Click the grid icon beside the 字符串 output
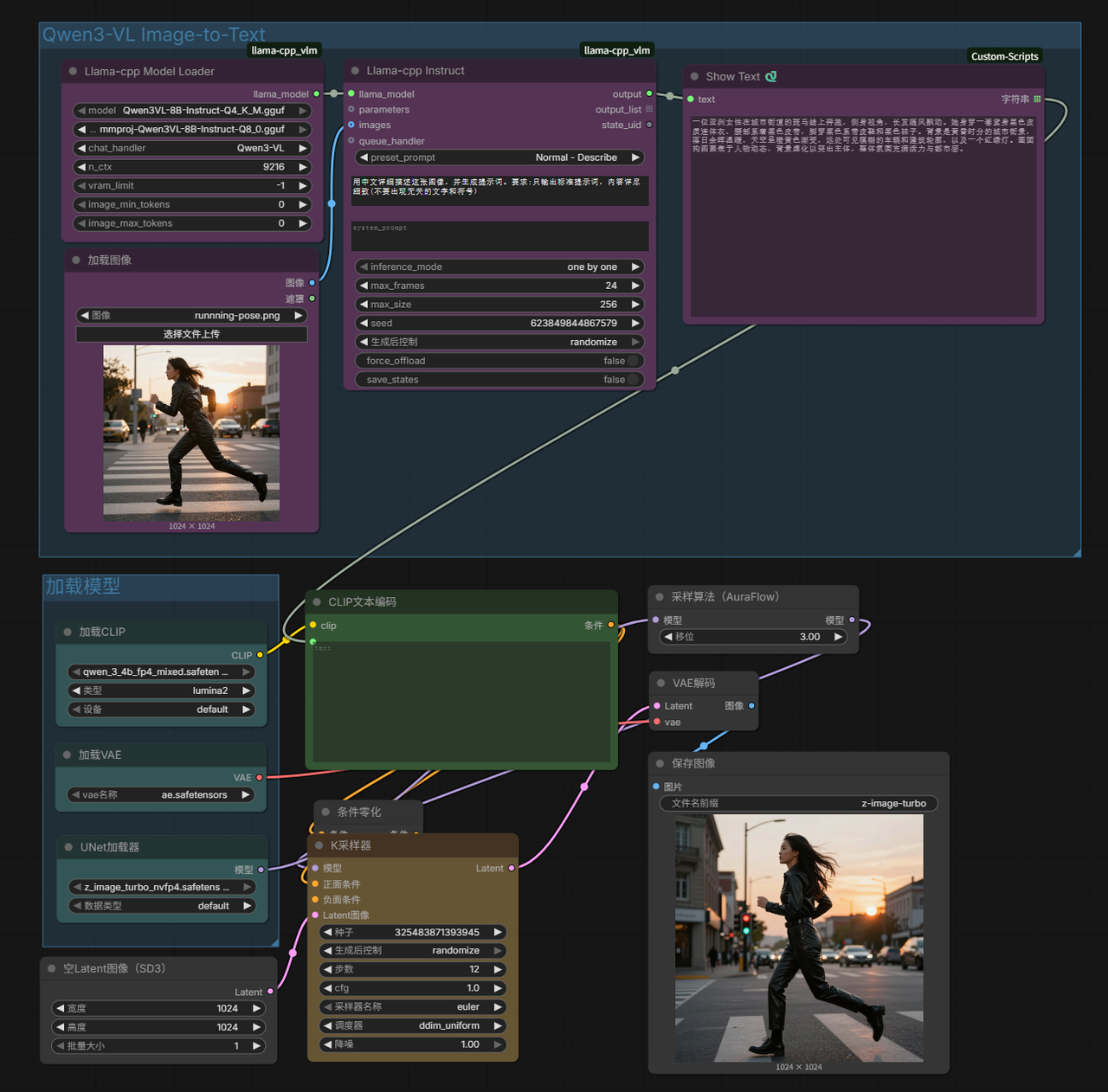This screenshot has width=1108, height=1092. 1037,99
